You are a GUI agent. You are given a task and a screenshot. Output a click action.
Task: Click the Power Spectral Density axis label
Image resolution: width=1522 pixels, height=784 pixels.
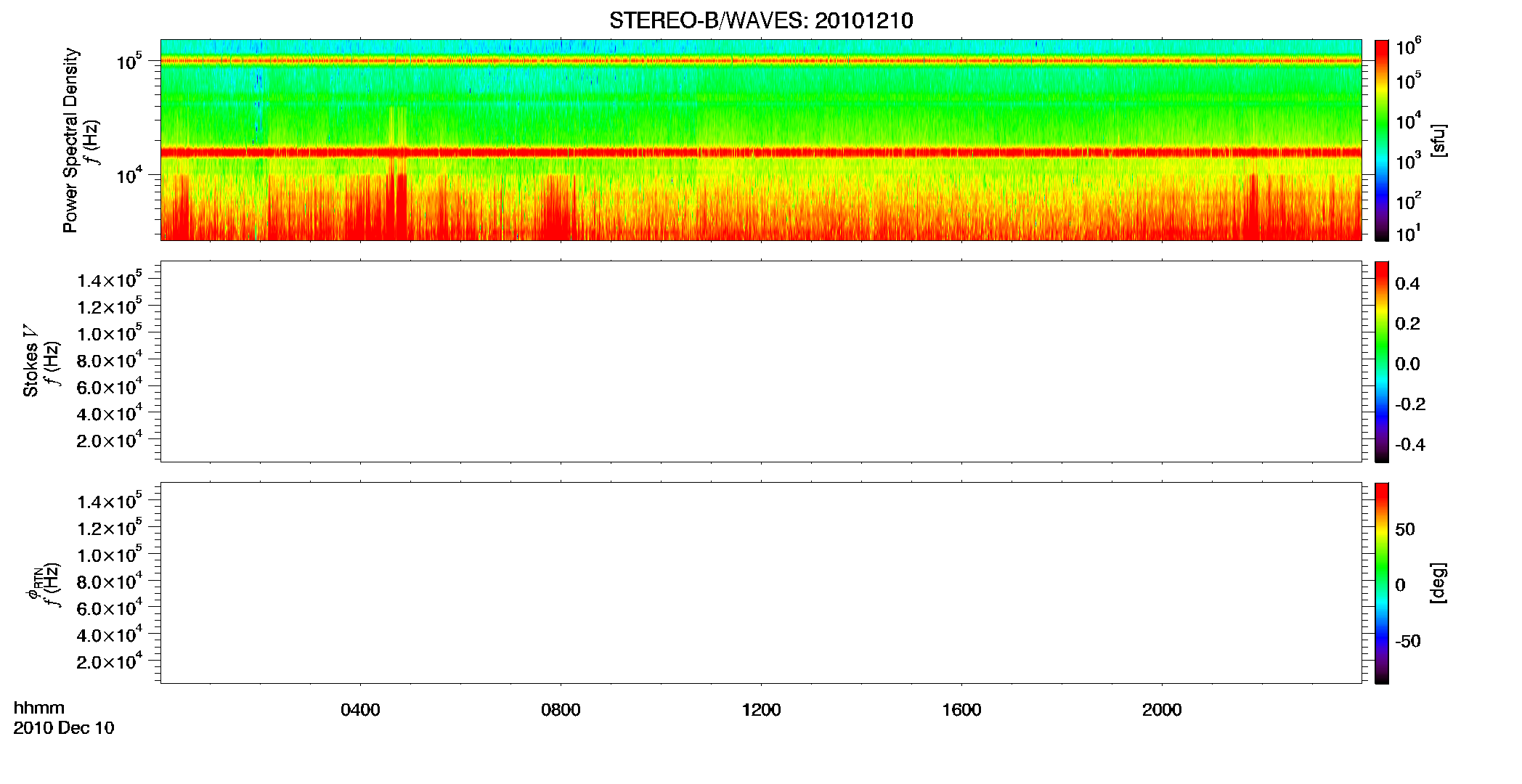coord(70,140)
